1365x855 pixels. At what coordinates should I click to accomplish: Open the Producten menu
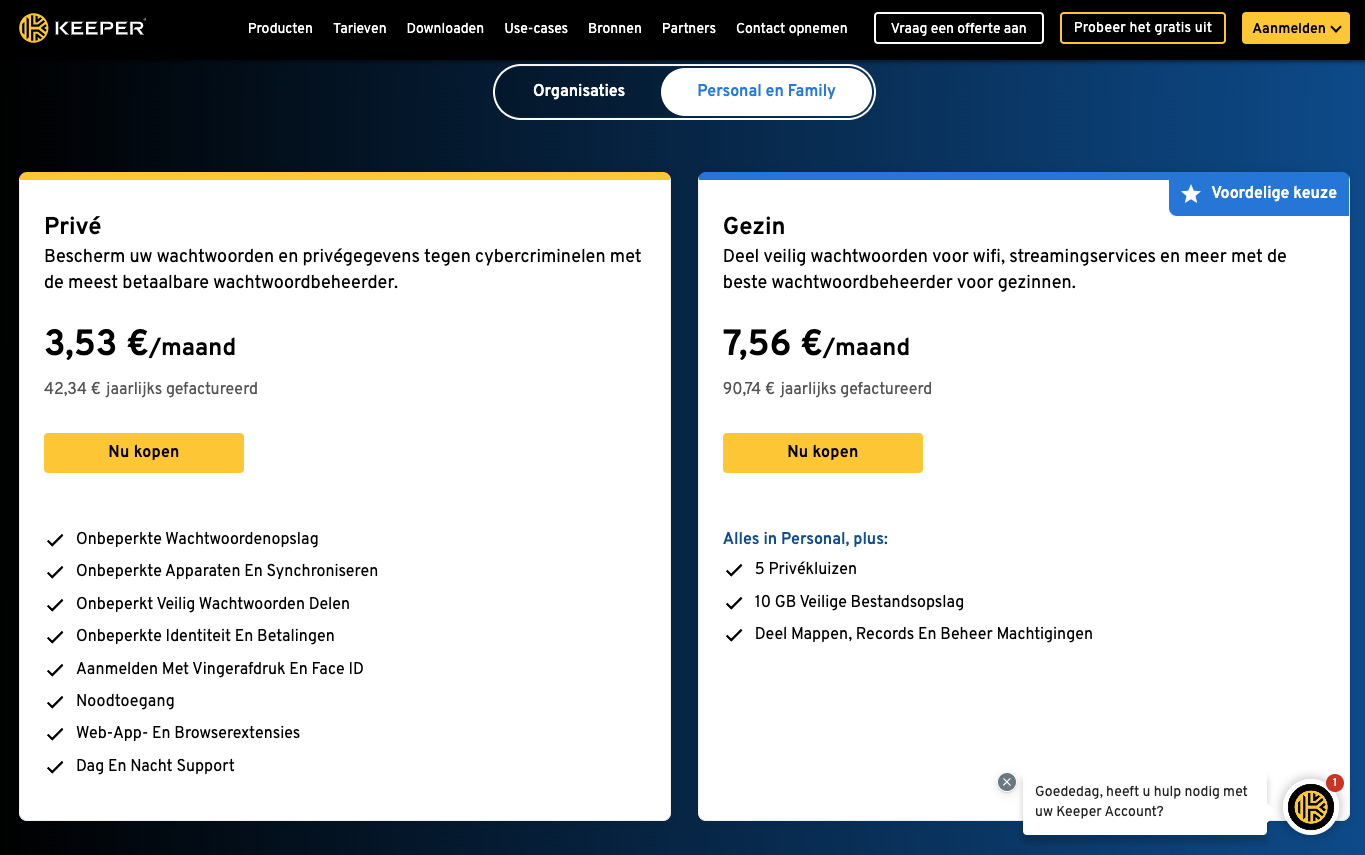[x=280, y=28]
